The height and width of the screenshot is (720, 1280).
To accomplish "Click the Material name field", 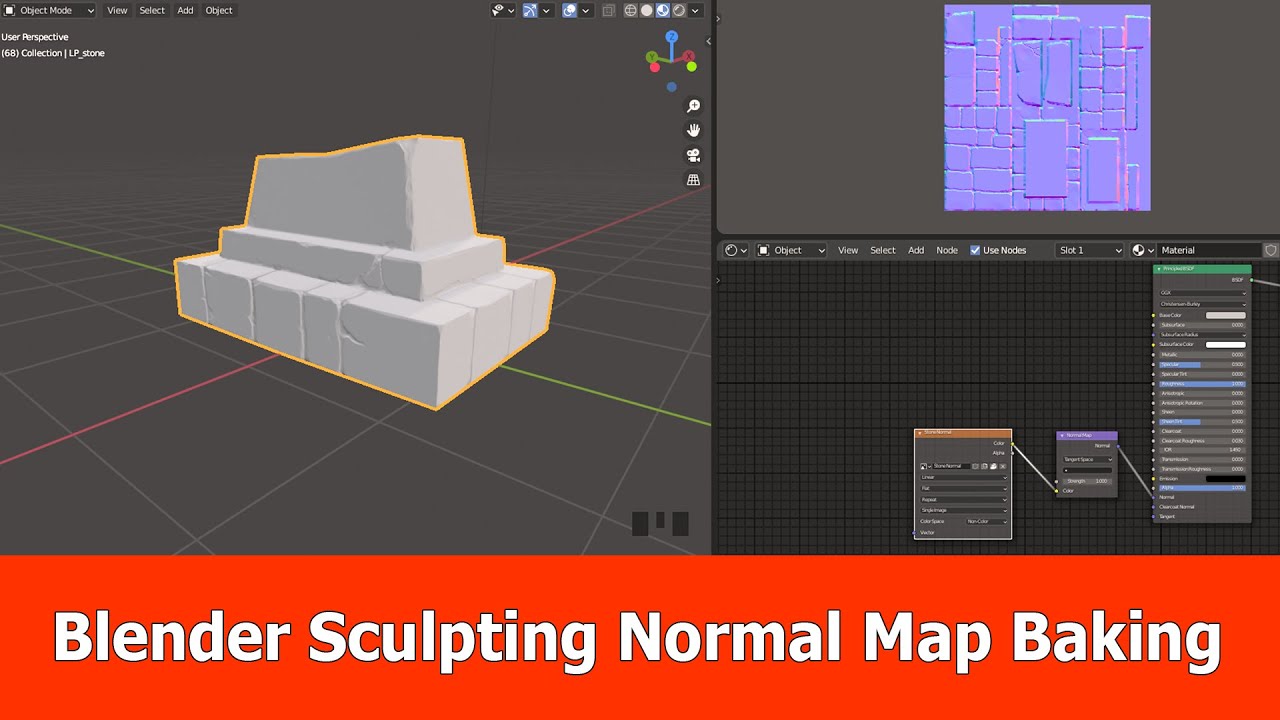I will click(x=1209, y=250).
